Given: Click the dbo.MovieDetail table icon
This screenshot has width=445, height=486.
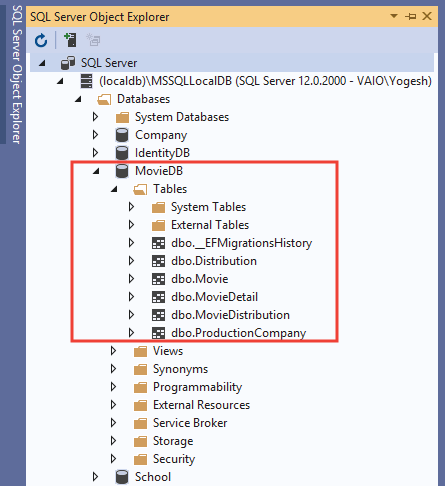Looking at the screenshot, I should (158, 297).
